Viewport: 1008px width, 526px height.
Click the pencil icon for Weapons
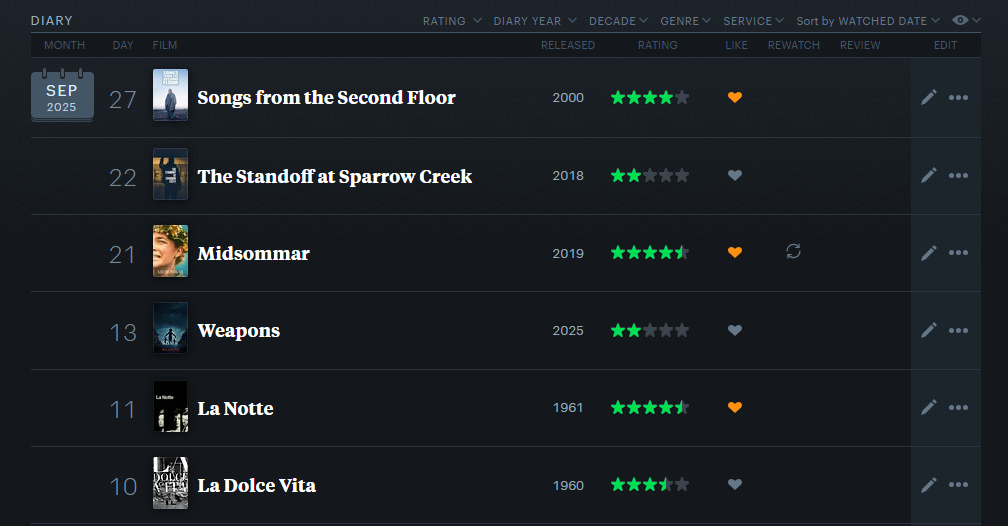[x=929, y=330]
